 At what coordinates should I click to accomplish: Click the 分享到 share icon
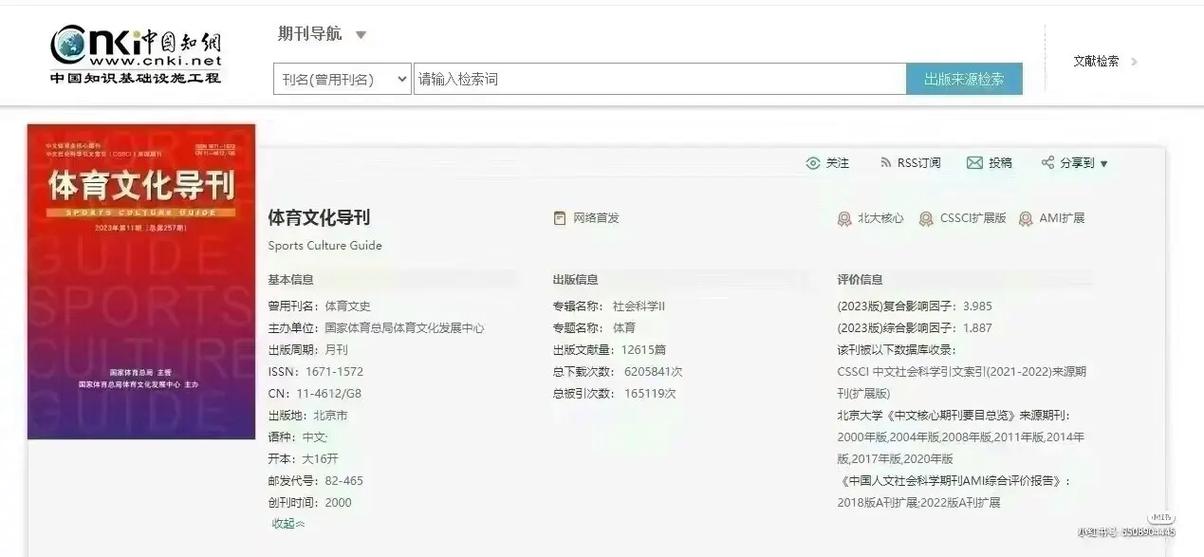tap(1047, 163)
